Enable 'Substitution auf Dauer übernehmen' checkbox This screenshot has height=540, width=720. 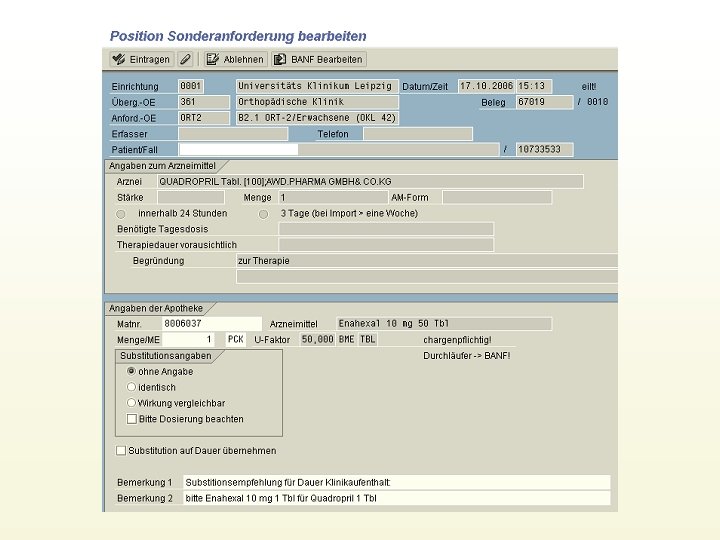pos(121,450)
